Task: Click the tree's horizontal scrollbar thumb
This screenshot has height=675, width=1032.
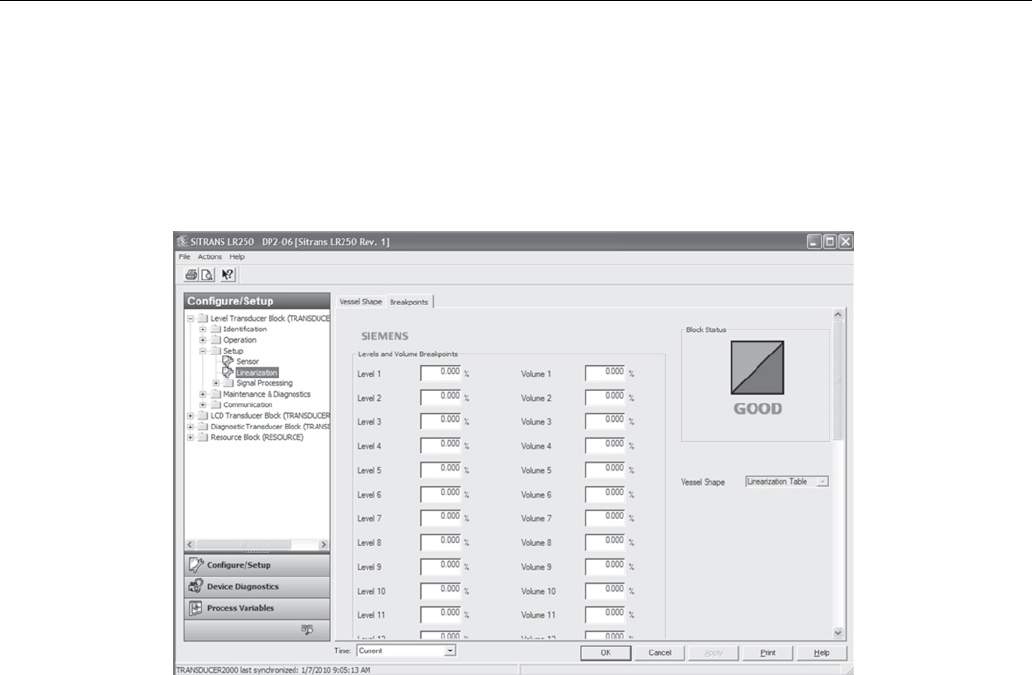Action: (x=244, y=544)
